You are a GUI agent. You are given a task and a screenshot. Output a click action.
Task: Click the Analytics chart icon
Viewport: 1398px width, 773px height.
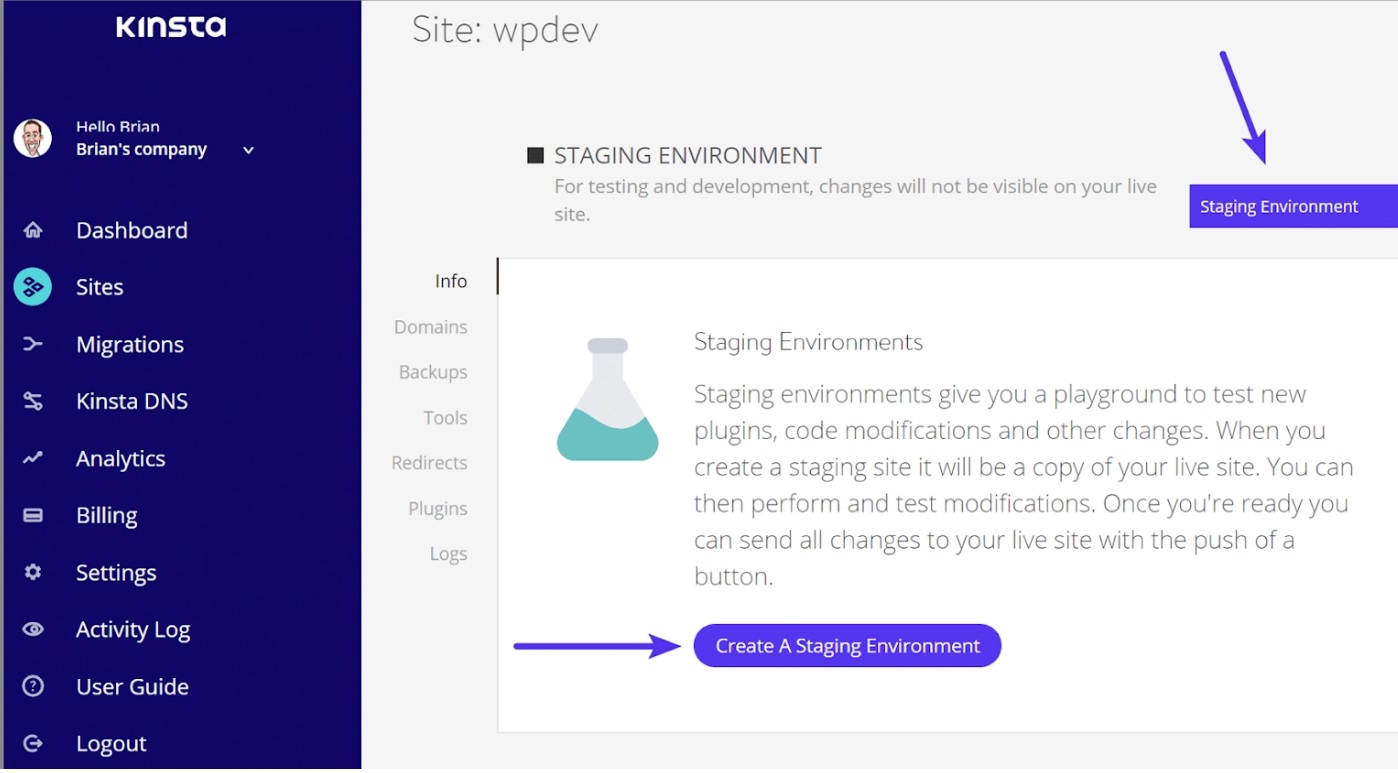[33, 458]
